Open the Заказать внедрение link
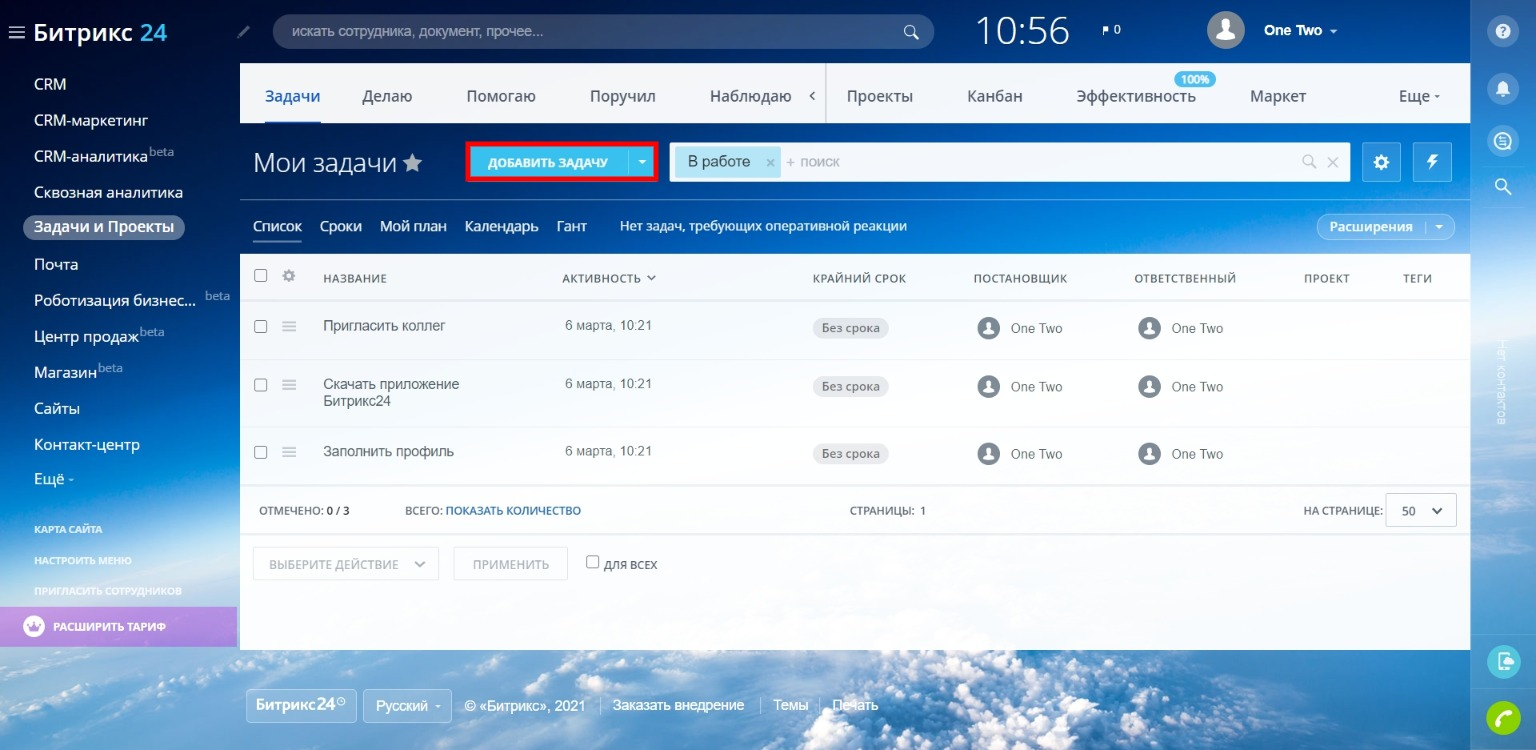Screen dimensions: 1536x750 pyautogui.click(x=679, y=705)
